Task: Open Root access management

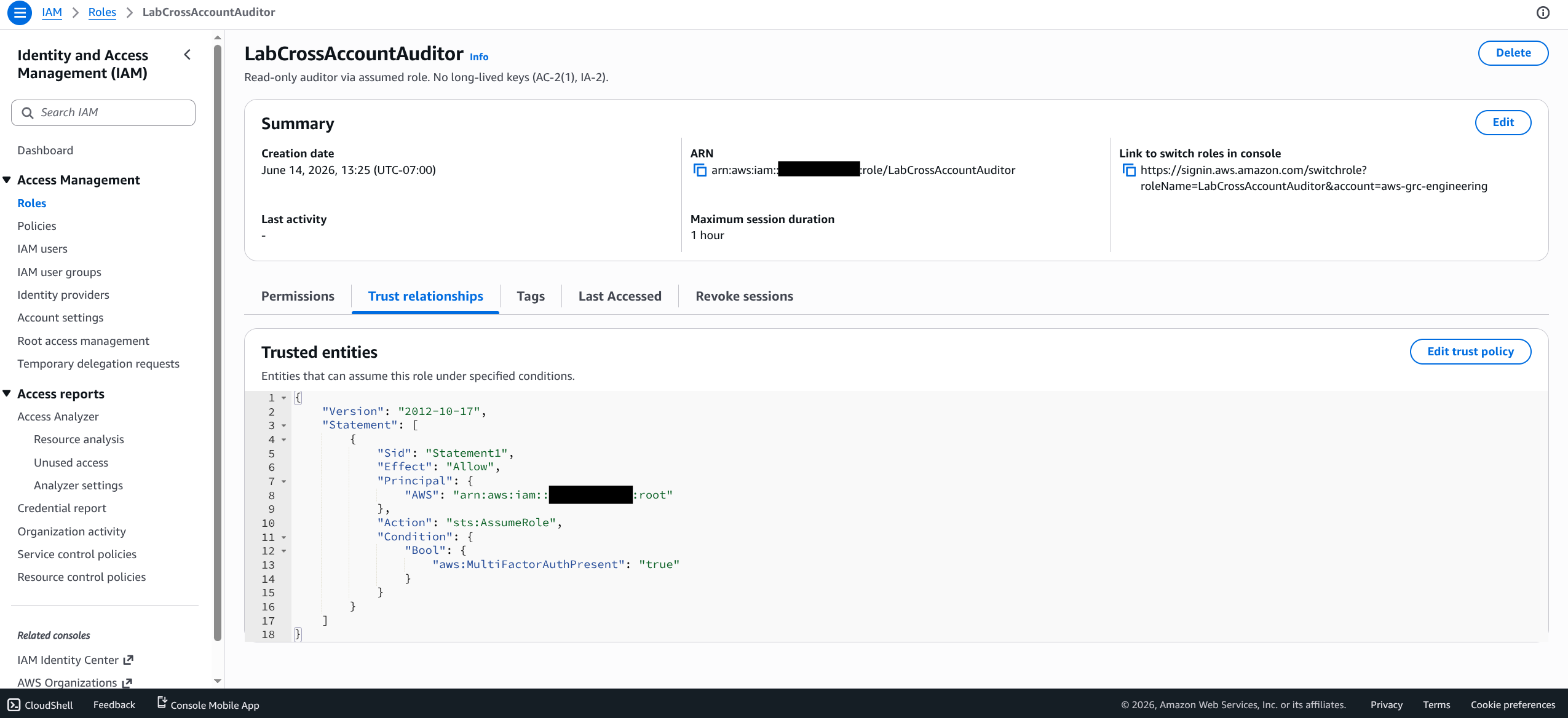Action: pos(83,341)
